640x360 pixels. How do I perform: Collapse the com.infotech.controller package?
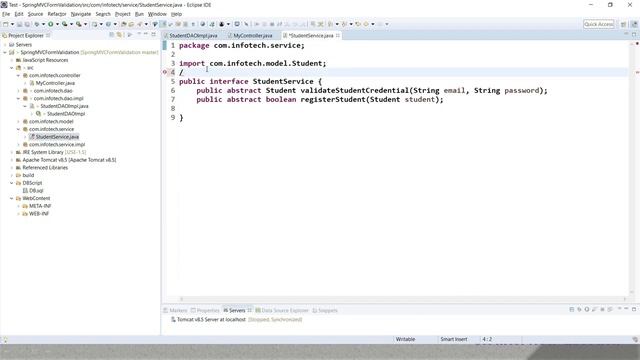point(18,76)
